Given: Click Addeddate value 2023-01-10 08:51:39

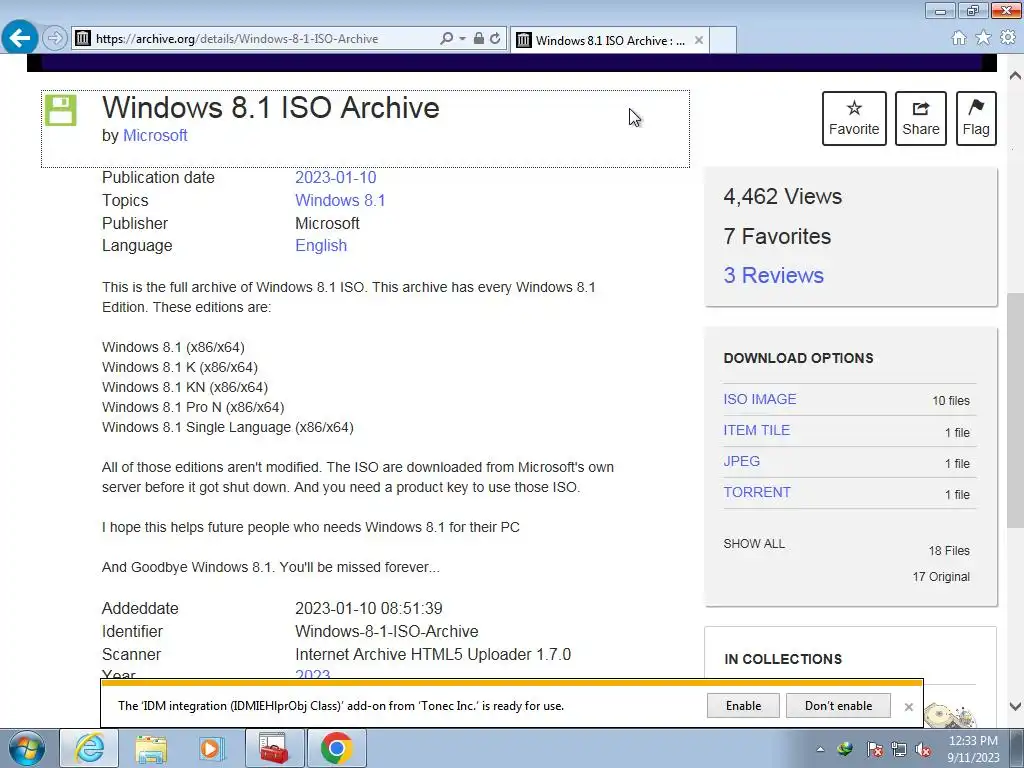Looking at the screenshot, I should 369,609.
